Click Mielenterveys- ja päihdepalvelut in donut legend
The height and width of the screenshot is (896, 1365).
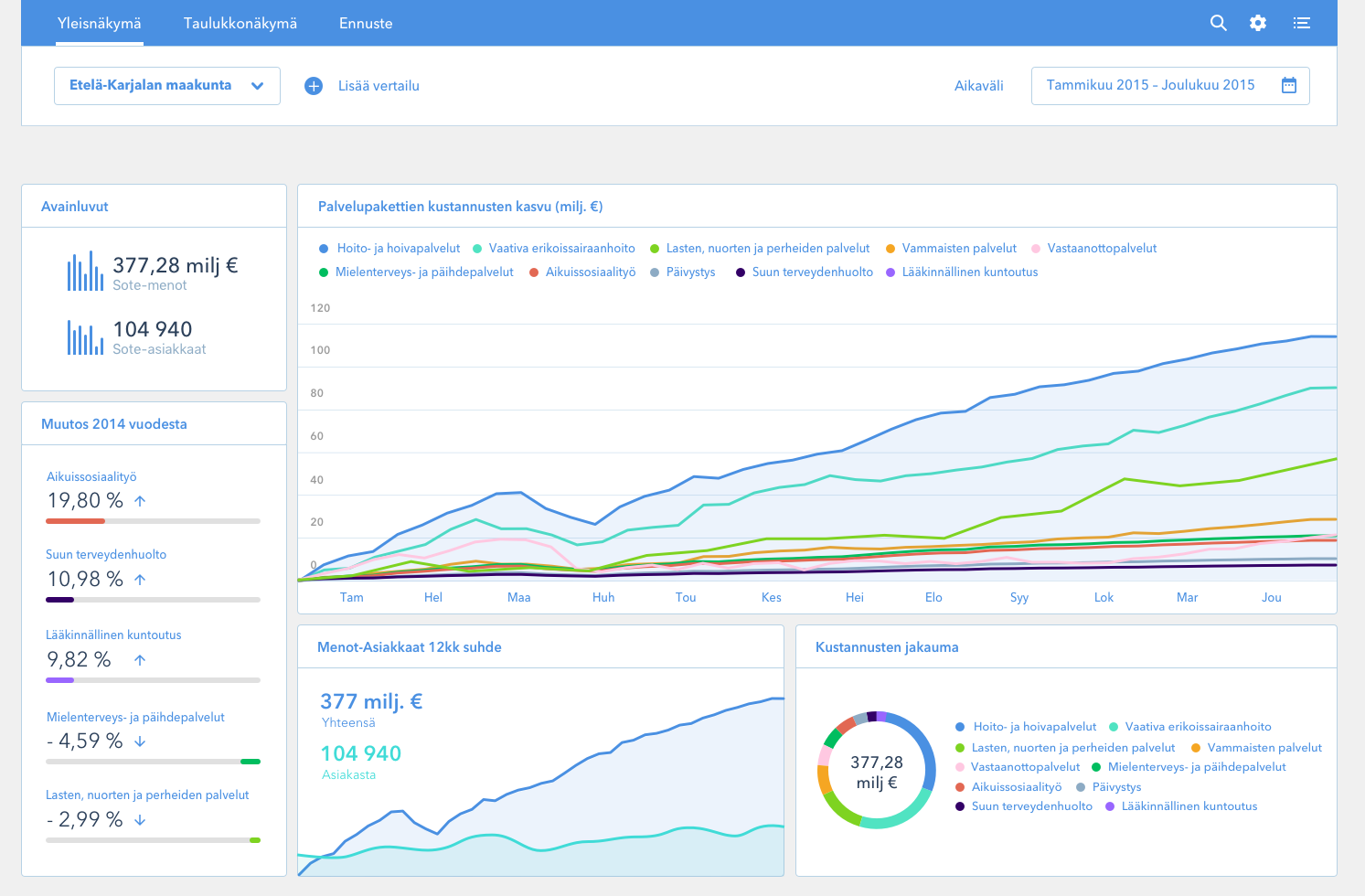coord(1189,767)
